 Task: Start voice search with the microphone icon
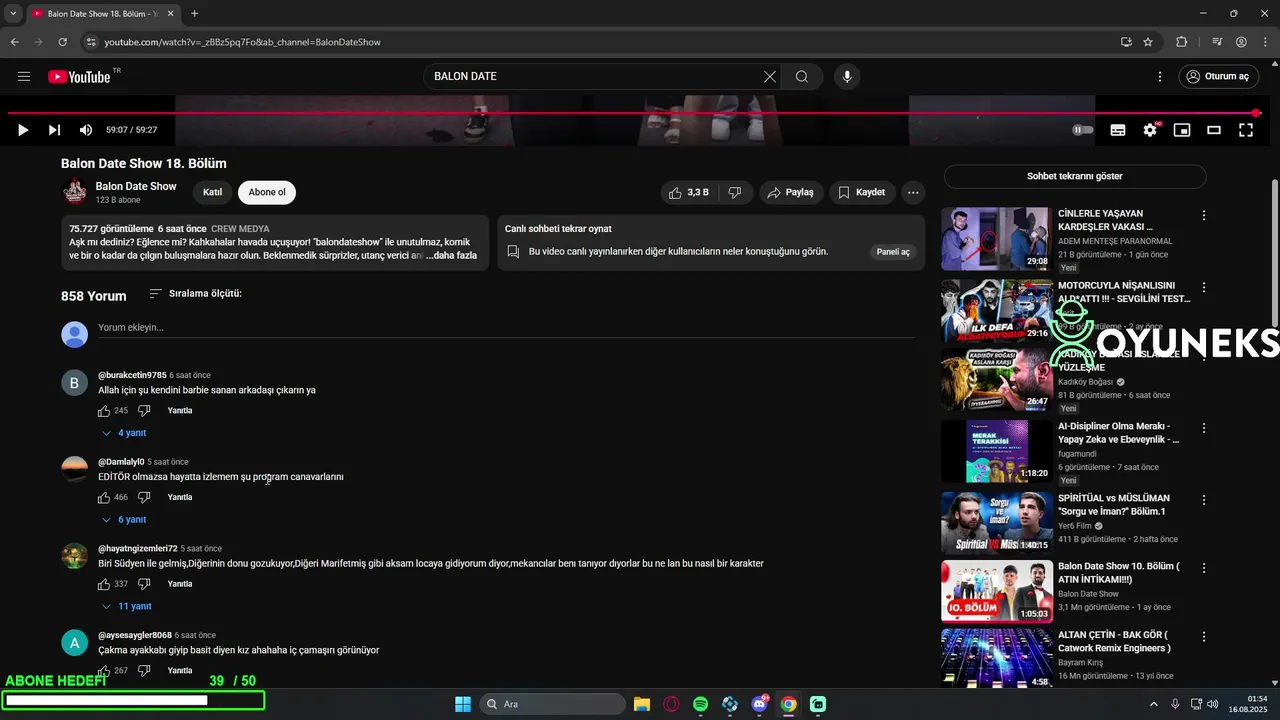click(847, 77)
